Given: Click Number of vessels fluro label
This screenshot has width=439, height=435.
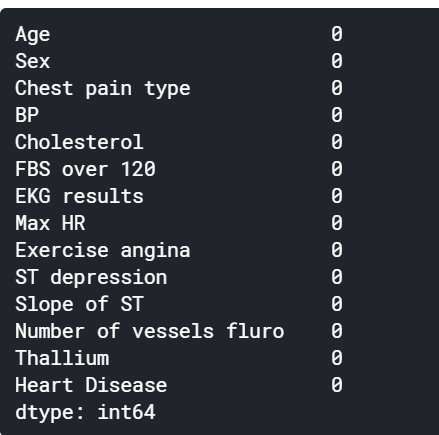Looking at the screenshot, I should point(150,331).
